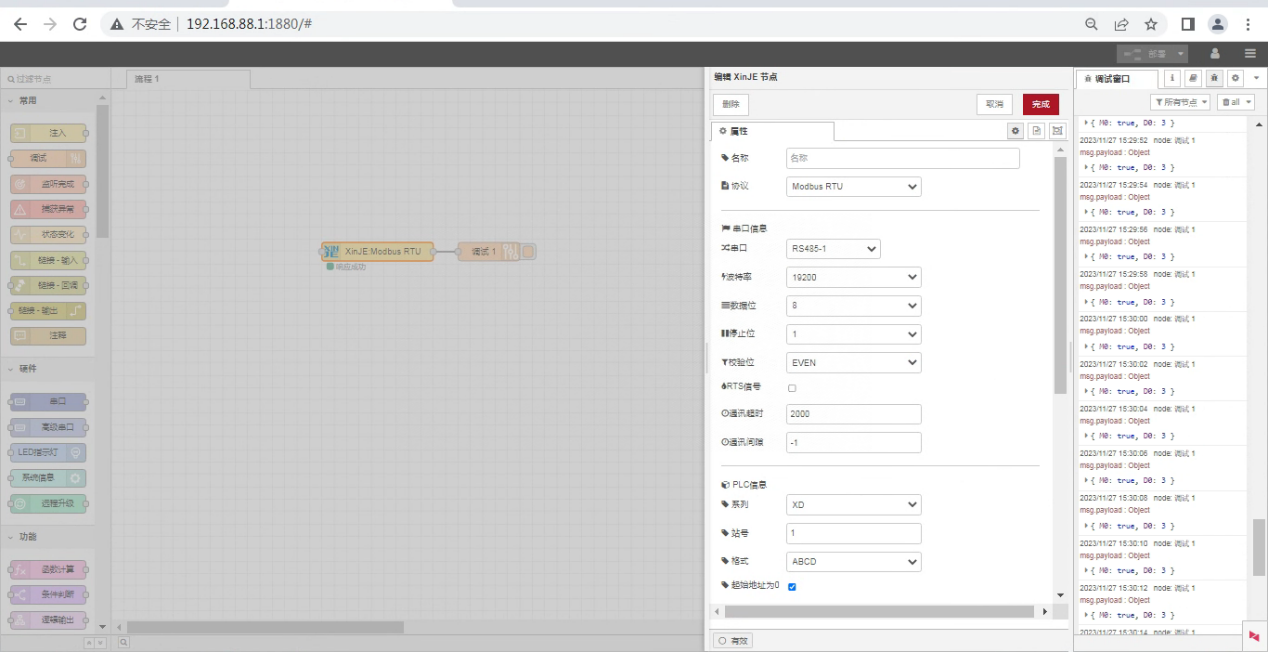Click the user account icon in the Node-RED header
Viewport: 1268px width, 652px height.
coord(1215,54)
